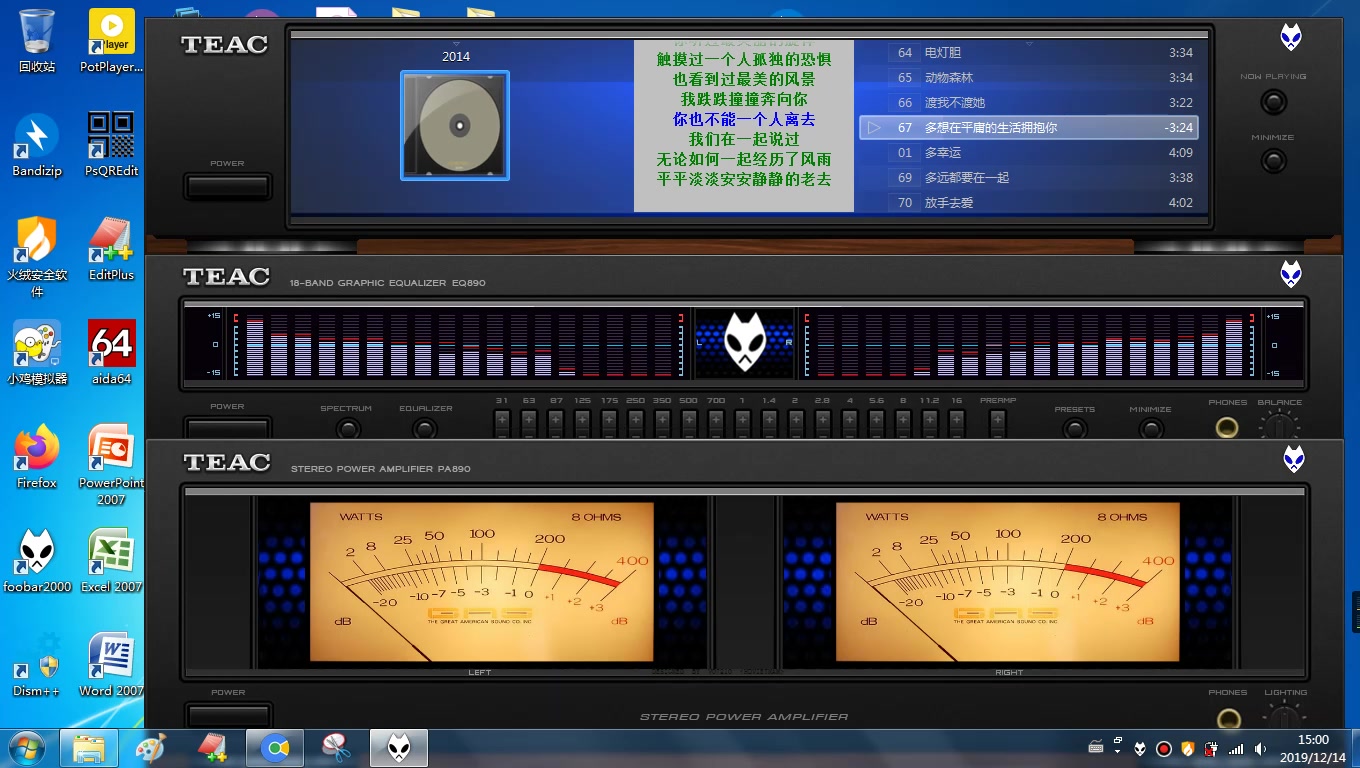Open the Windows Start menu
1360x768 pixels.
pyautogui.click(x=27, y=748)
